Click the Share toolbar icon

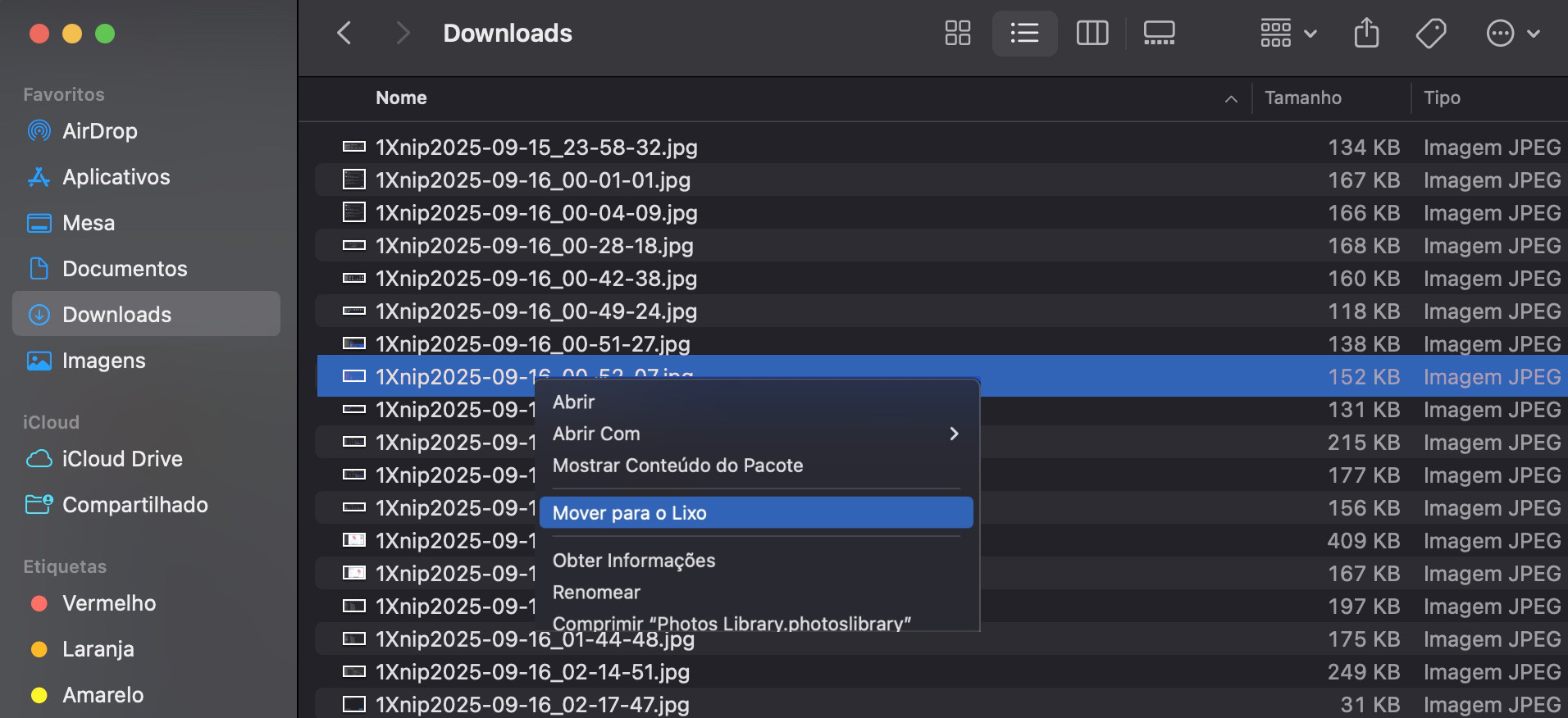pos(1366,33)
